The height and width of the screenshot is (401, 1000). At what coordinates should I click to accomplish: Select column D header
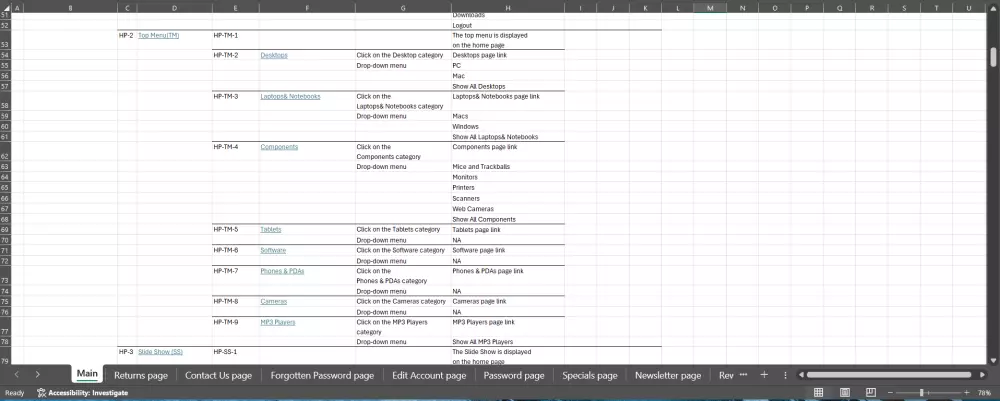174,8
